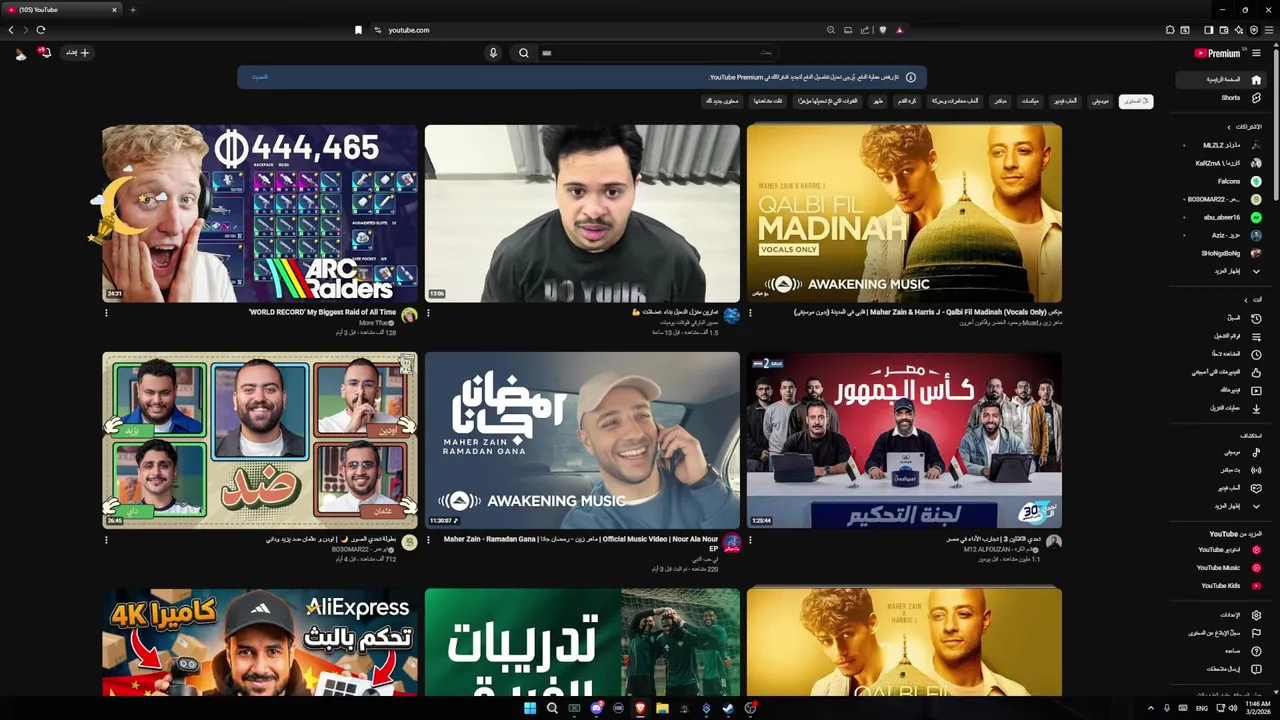Open options menu for WORLD RECORD video

pos(106,313)
